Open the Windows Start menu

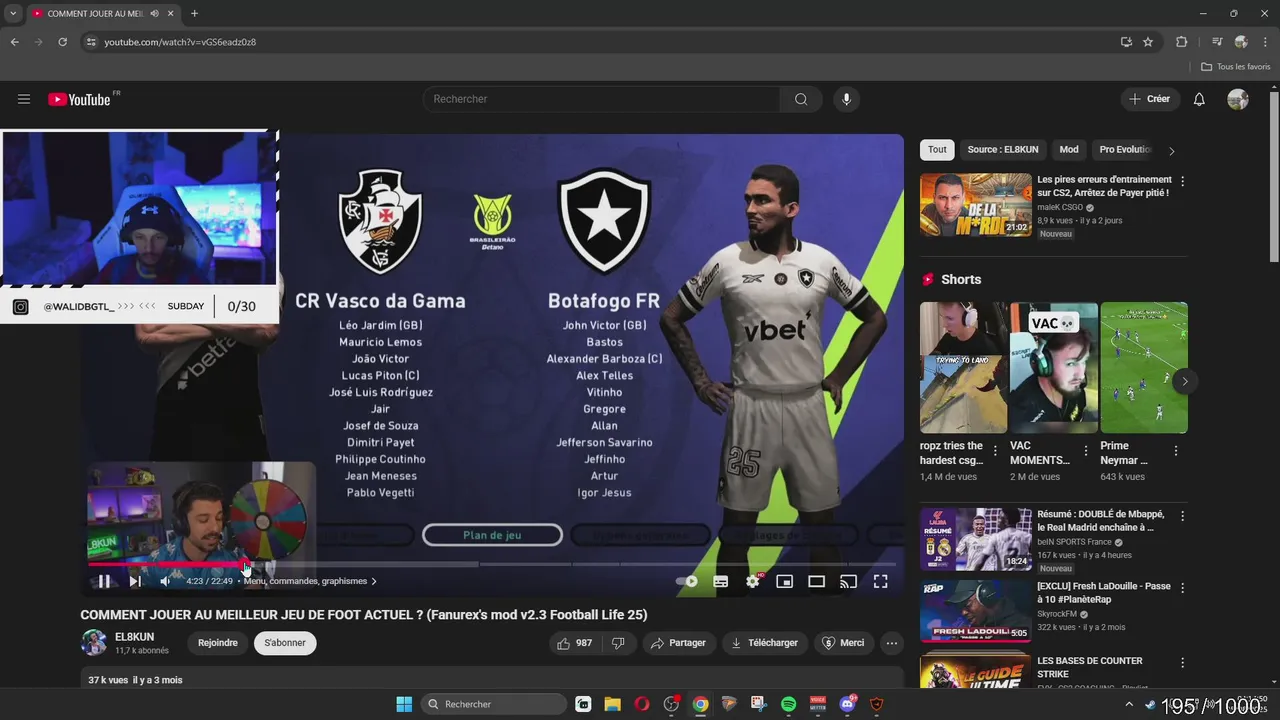pos(404,704)
